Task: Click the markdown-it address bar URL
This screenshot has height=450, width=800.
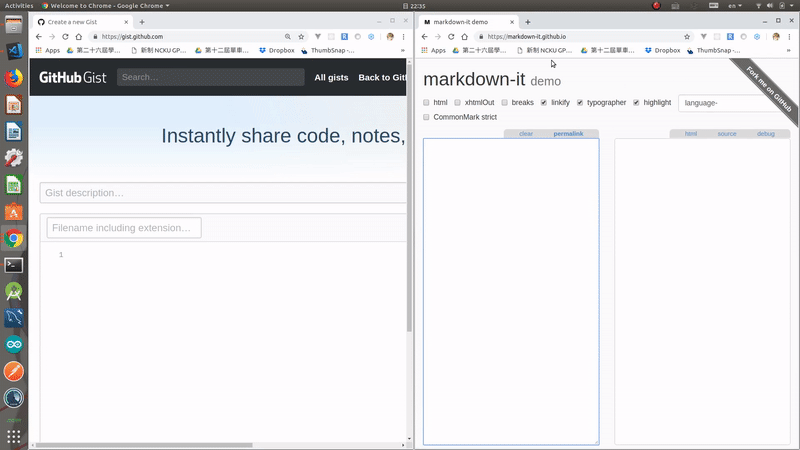Action: pyautogui.click(x=526, y=37)
